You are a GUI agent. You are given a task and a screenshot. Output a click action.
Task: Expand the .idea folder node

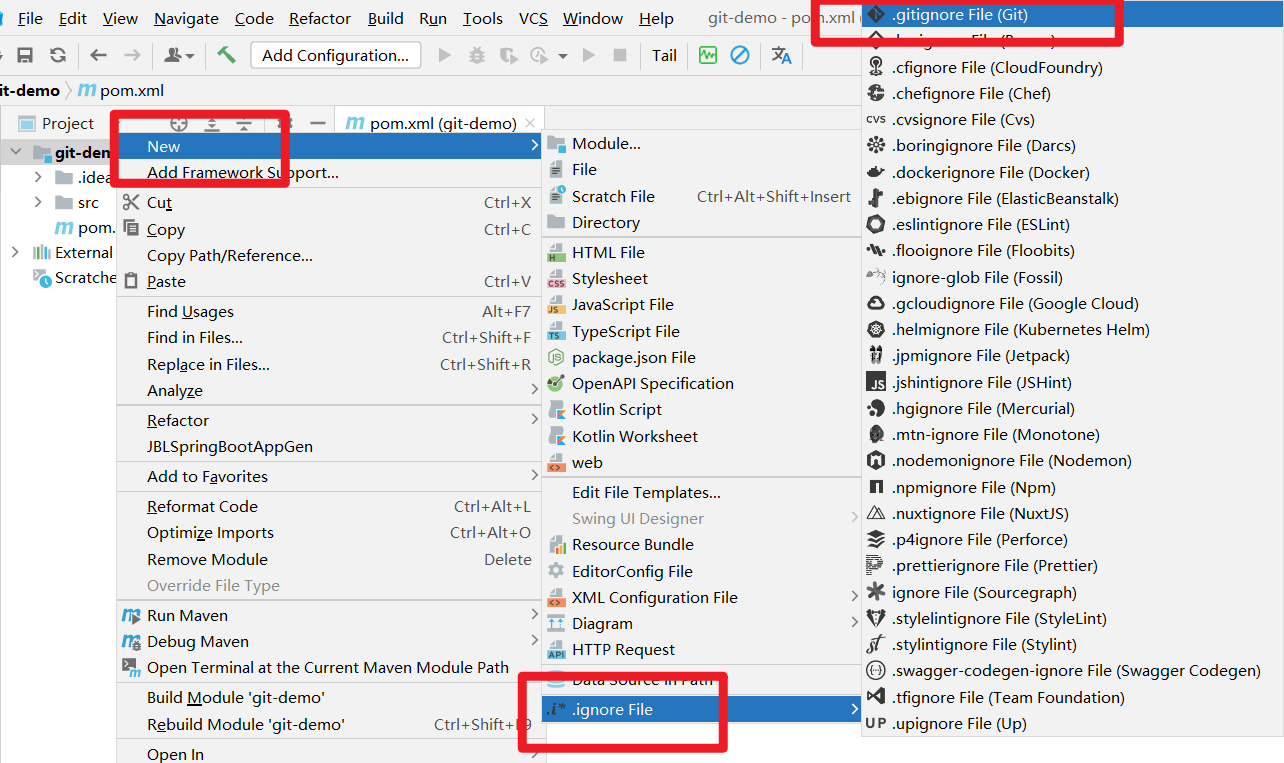[x=38, y=177]
